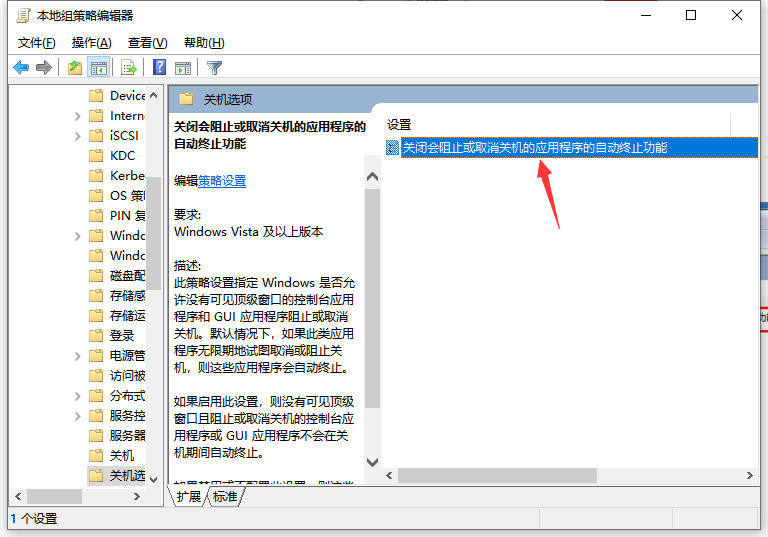The width and height of the screenshot is (768, 537).
Task: Expand the iSCSI tree node
Action: [78, 135]
